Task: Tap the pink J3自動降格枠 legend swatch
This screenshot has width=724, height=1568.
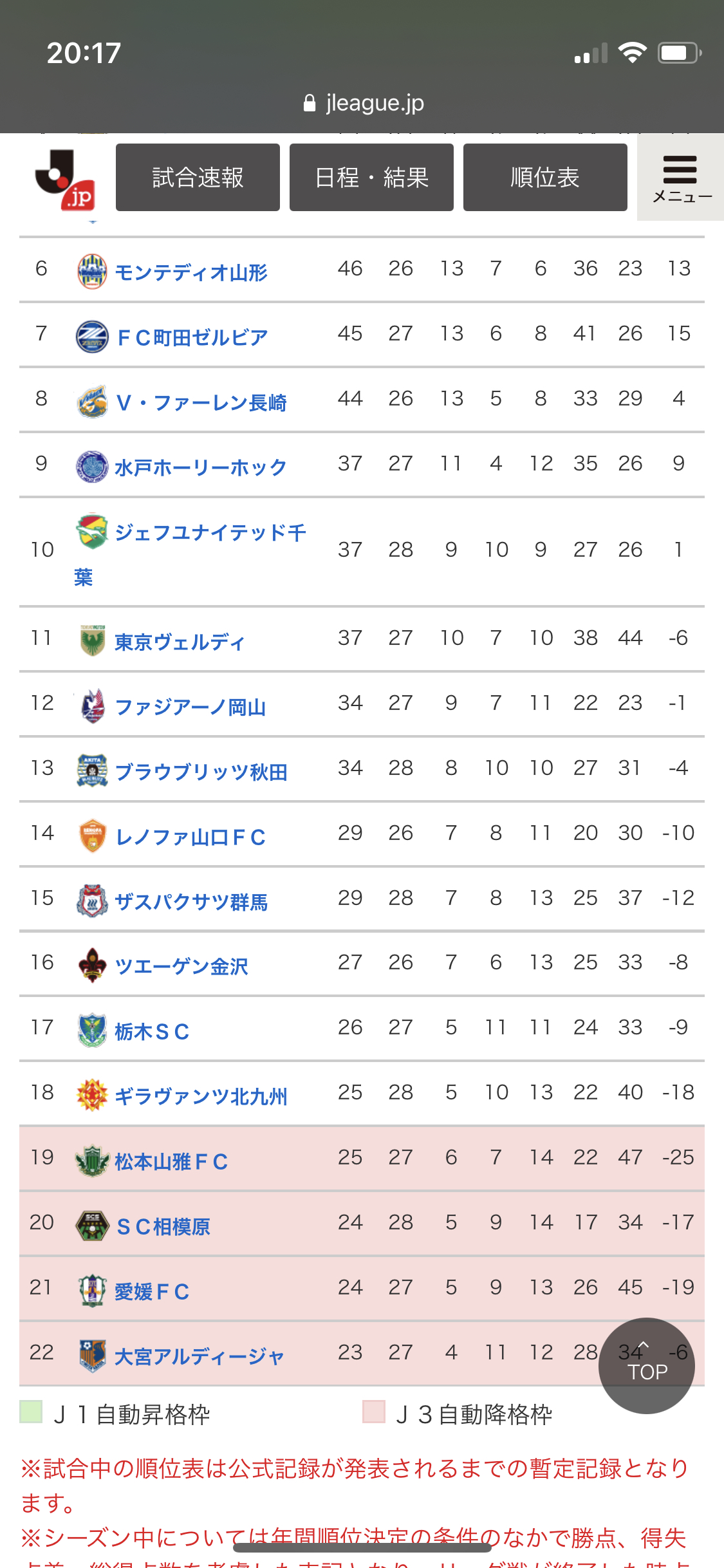Action: [x=374, y=1412]
